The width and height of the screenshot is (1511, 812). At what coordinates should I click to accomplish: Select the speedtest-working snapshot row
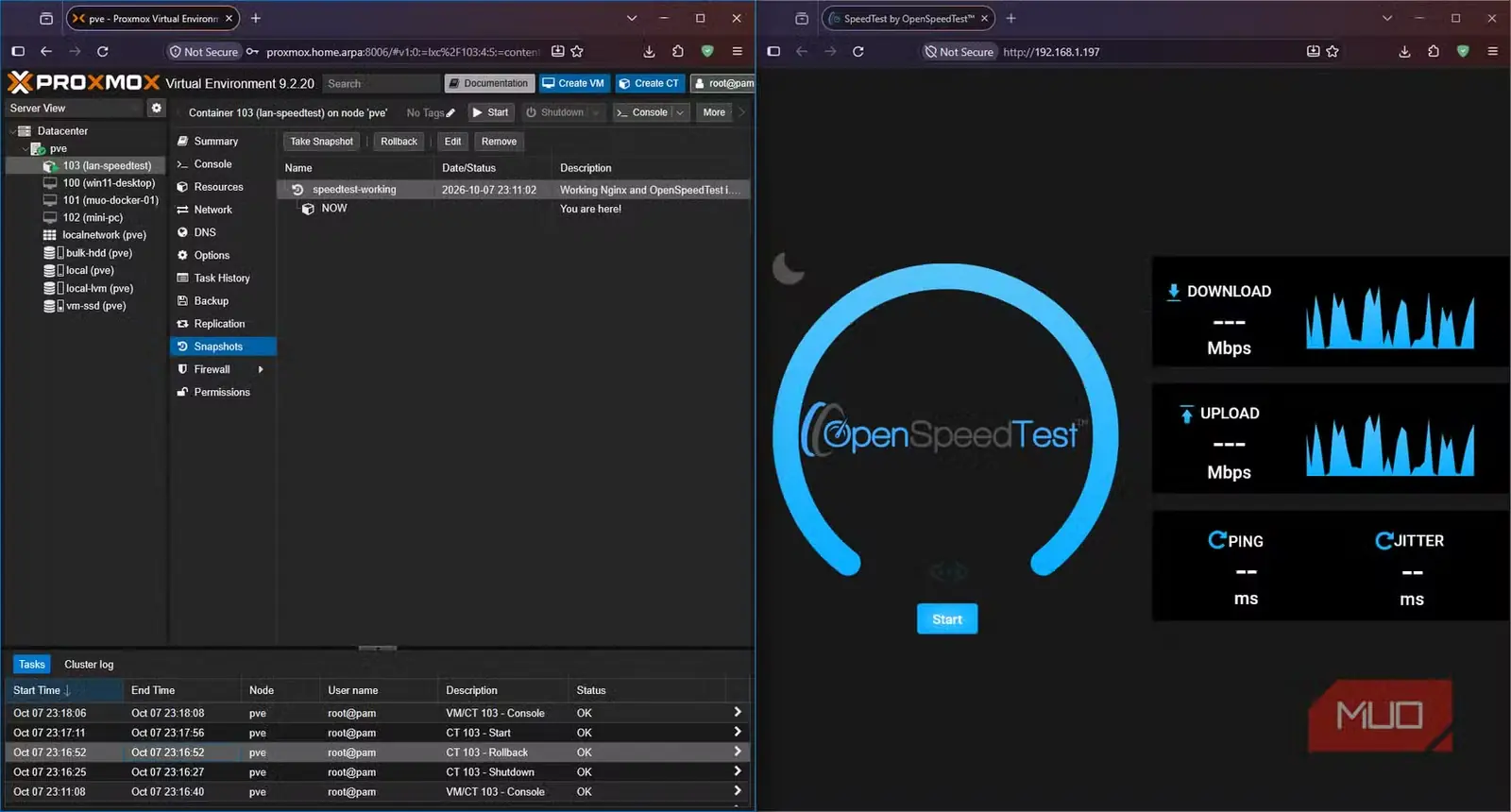(x=514, y=190)
